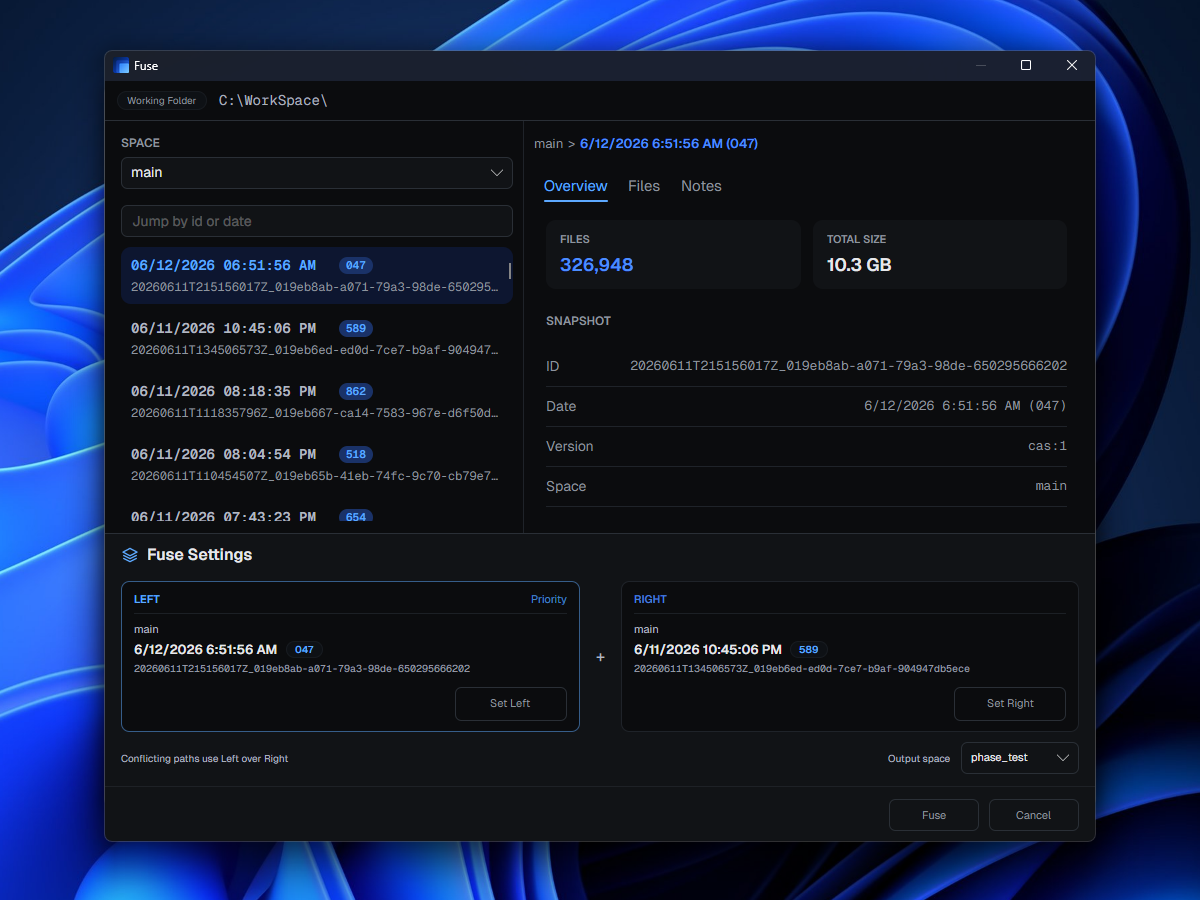Click the Cancel button
This screenshot has height=900, width=1200.
tap(1034, 815)
